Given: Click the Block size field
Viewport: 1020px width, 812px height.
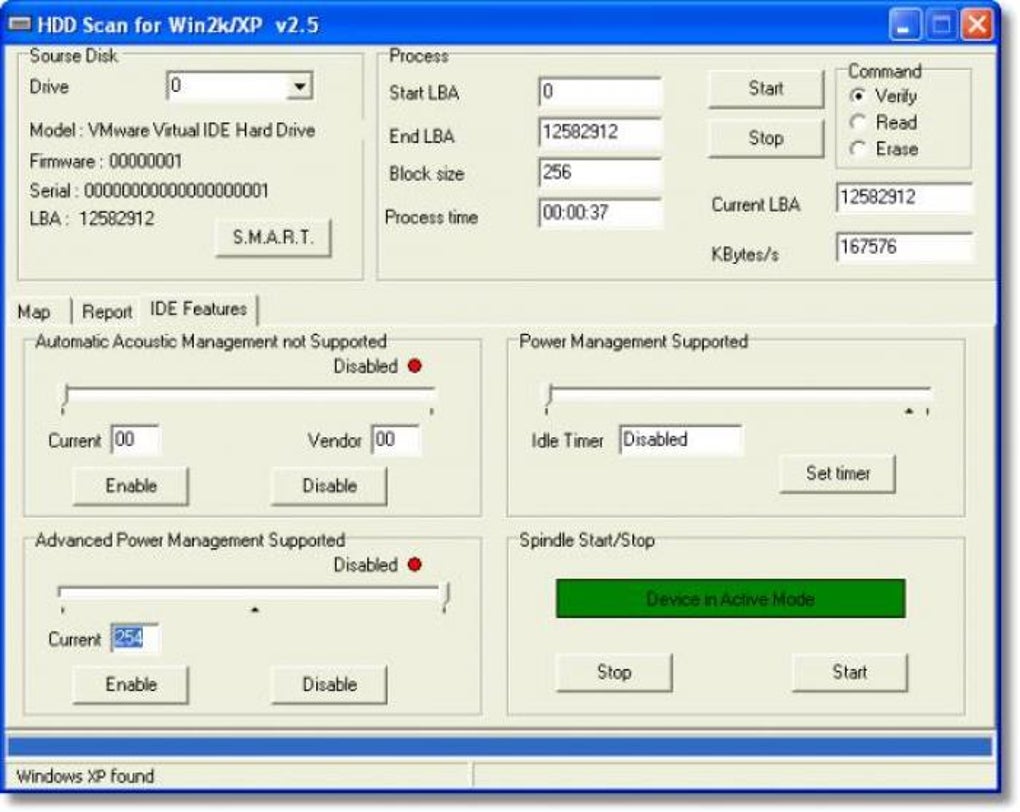Looking at the screenshot, I should point(600,172).
